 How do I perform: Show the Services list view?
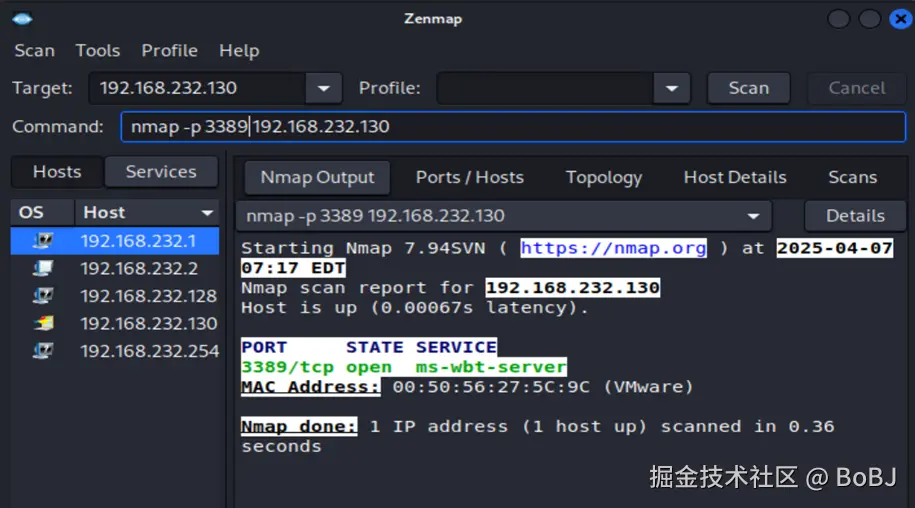pyautogui.click(x=161, y=172)
